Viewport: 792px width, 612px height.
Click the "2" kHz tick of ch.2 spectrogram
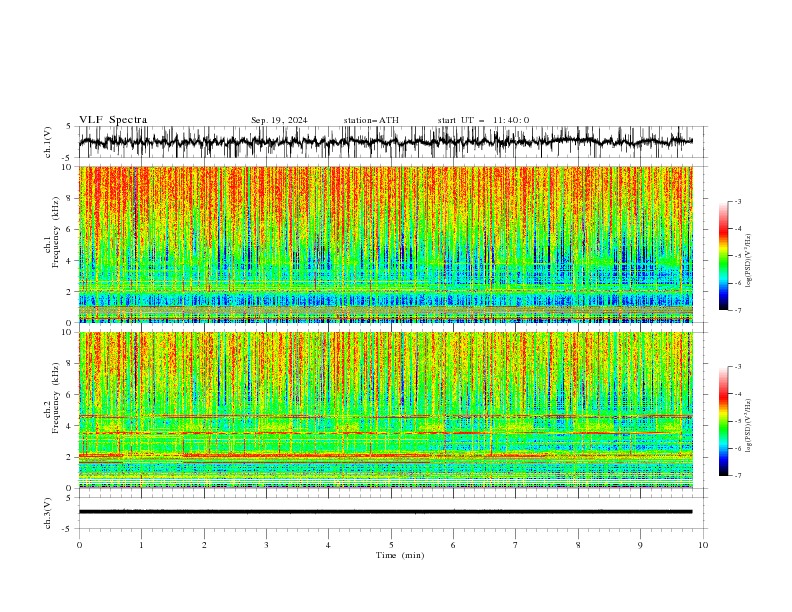pos(71,457)
